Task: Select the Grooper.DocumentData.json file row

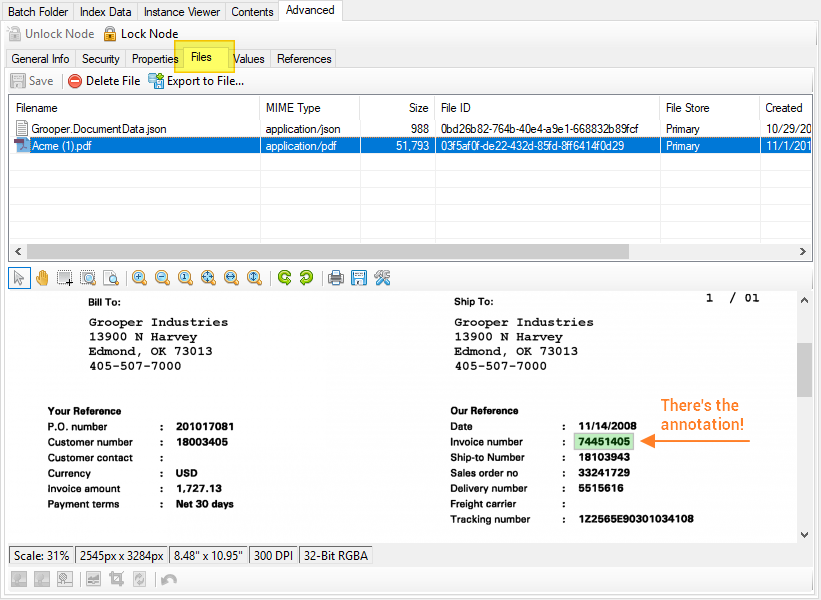Action: pos(99,129)
